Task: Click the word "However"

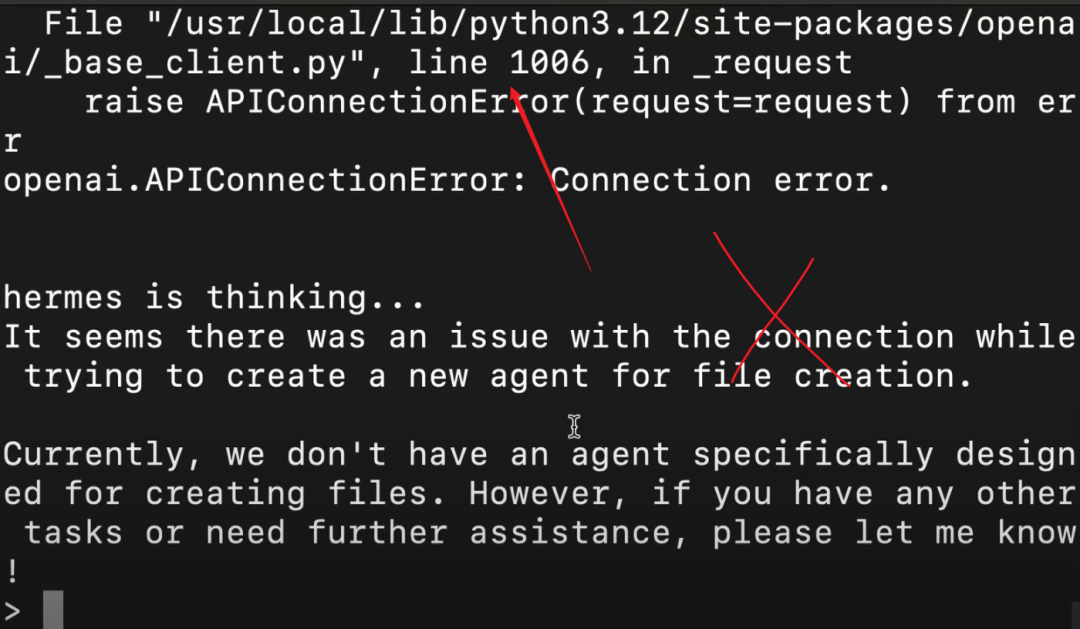Action: (550, 494)
